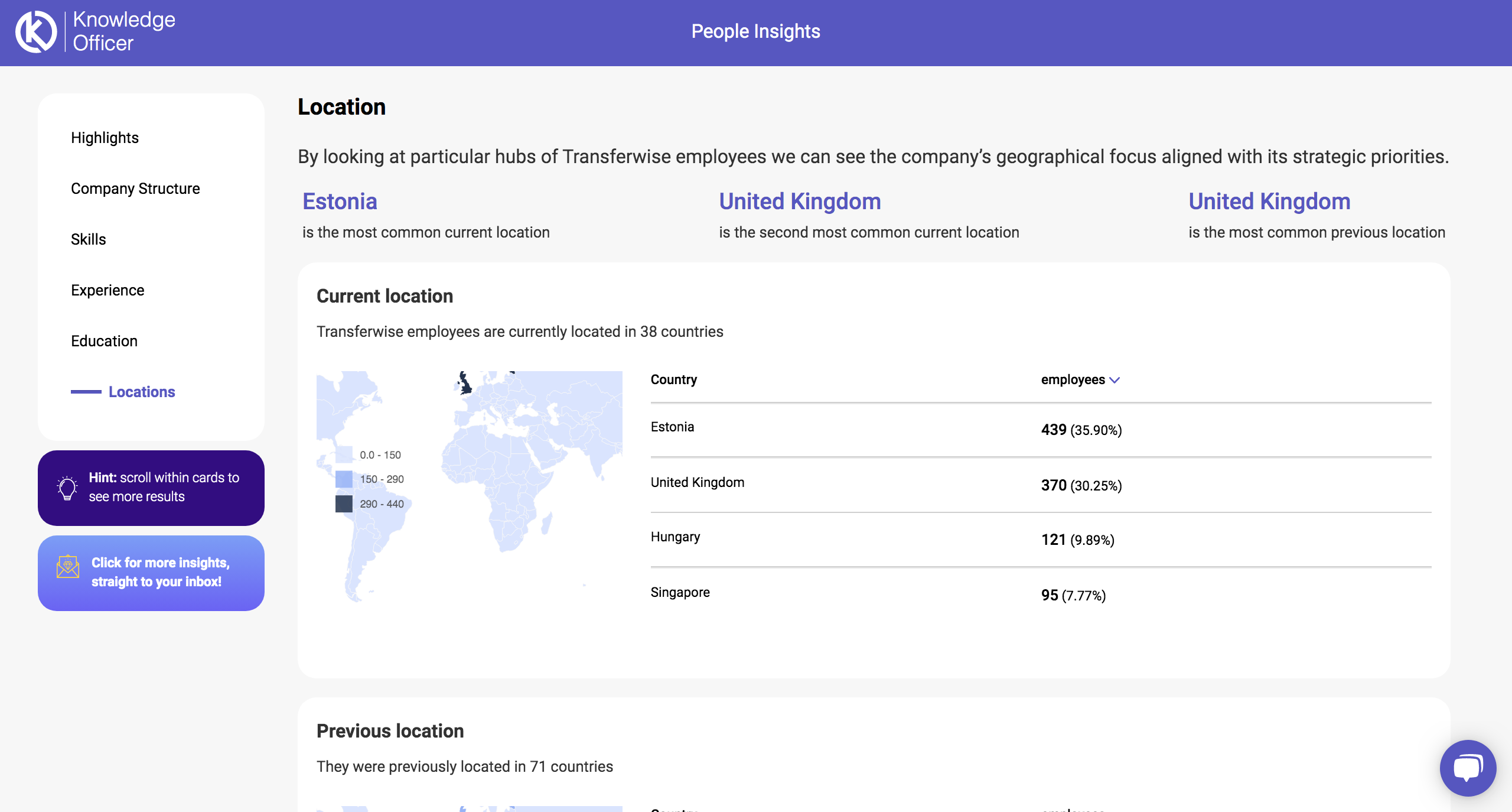Expand the Previous location card
The height and width of the screenshot is (812, 1512).
tap(390, 731)
